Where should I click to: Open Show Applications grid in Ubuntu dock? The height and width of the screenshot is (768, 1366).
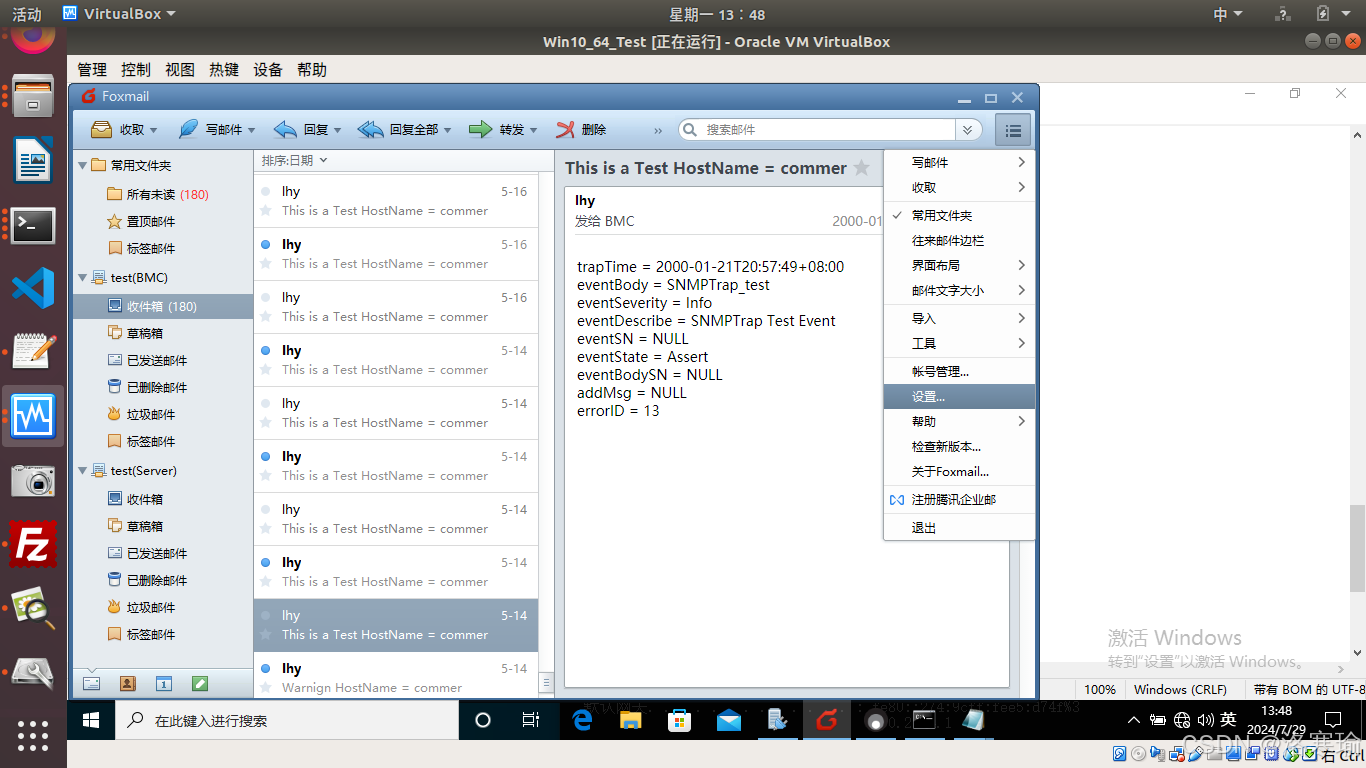(33, 735)
